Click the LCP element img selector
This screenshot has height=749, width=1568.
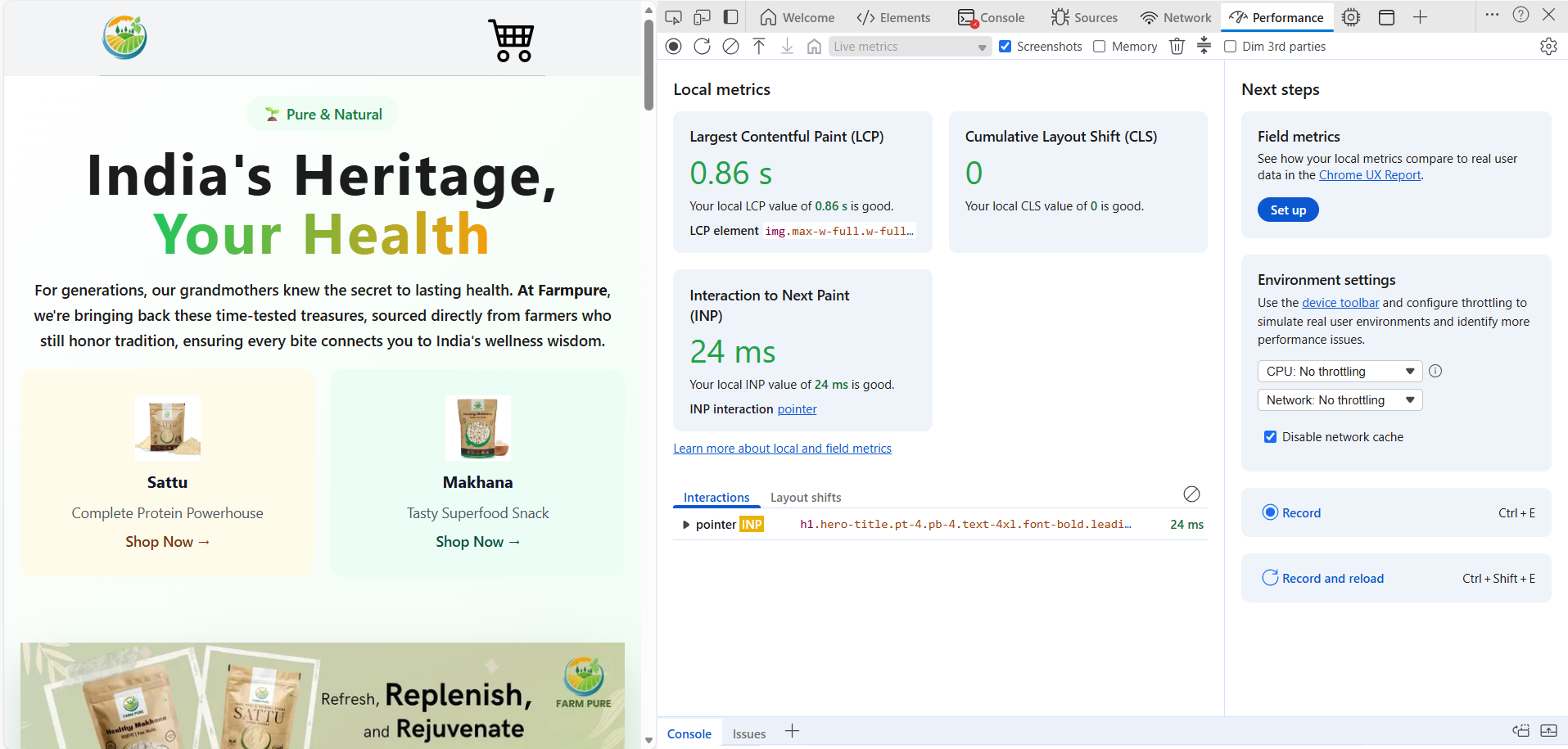839,231
